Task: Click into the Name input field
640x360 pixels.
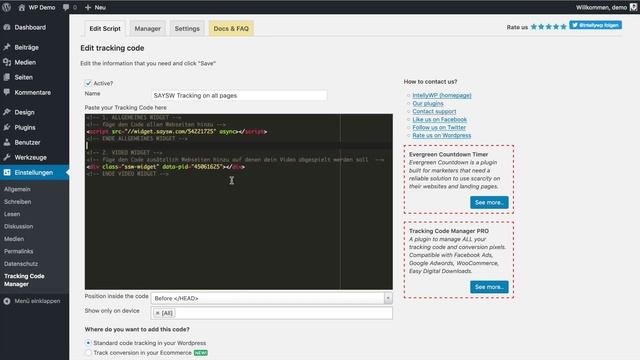Action: tap(239, 96)
